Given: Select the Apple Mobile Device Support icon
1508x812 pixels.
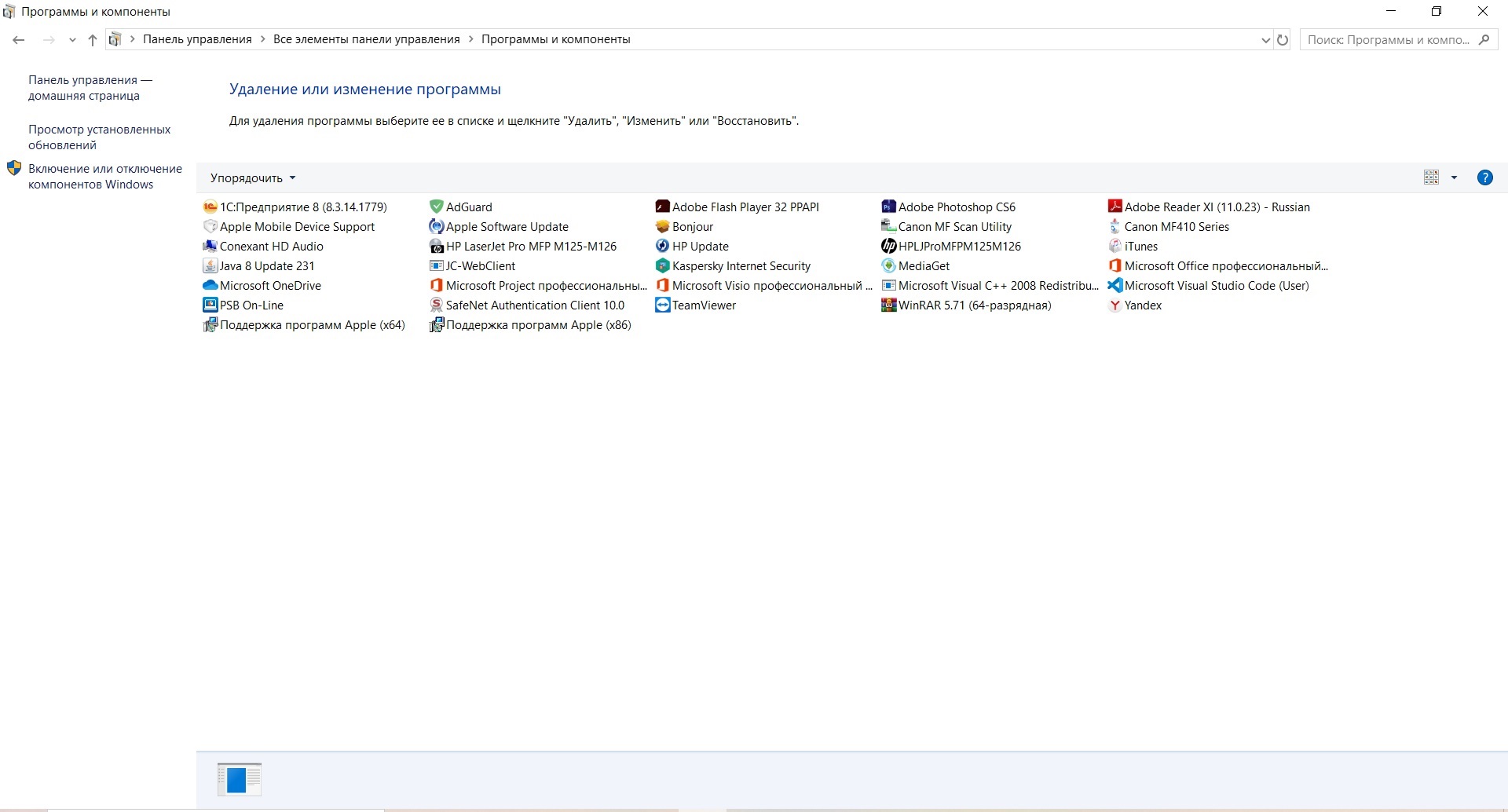Looking at the screenshot, I should click(210, 227).
